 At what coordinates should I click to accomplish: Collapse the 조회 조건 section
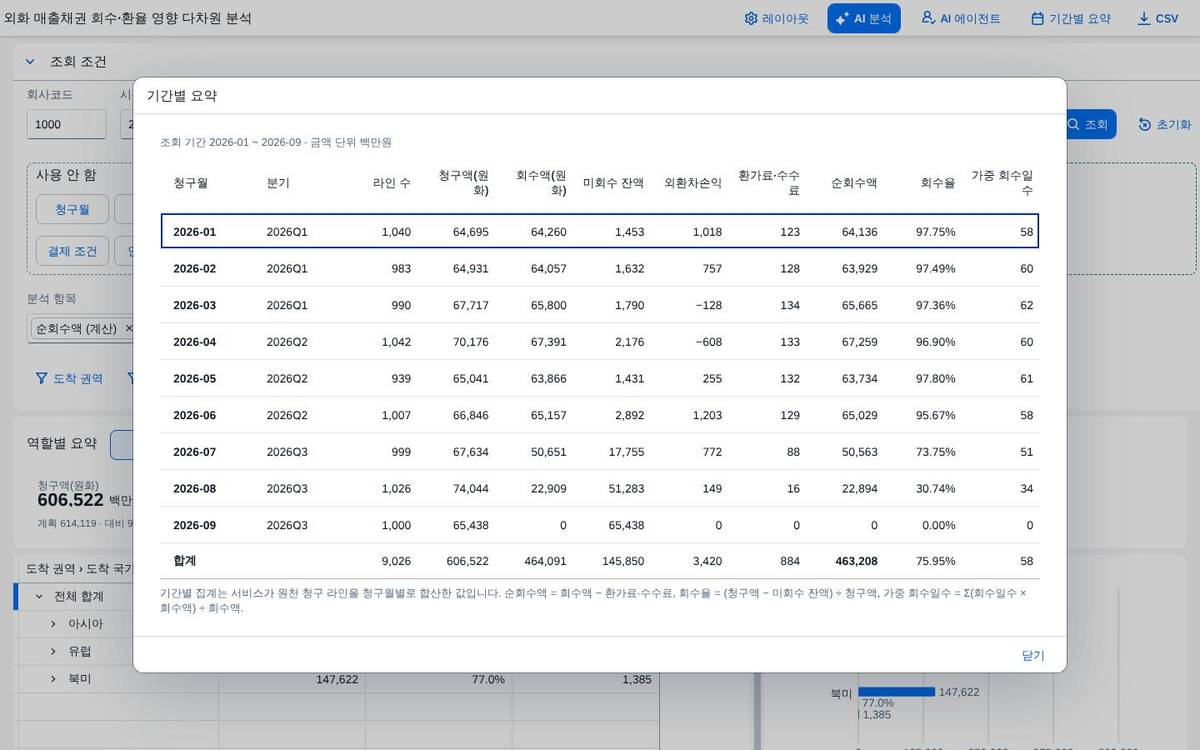point(30,61)
